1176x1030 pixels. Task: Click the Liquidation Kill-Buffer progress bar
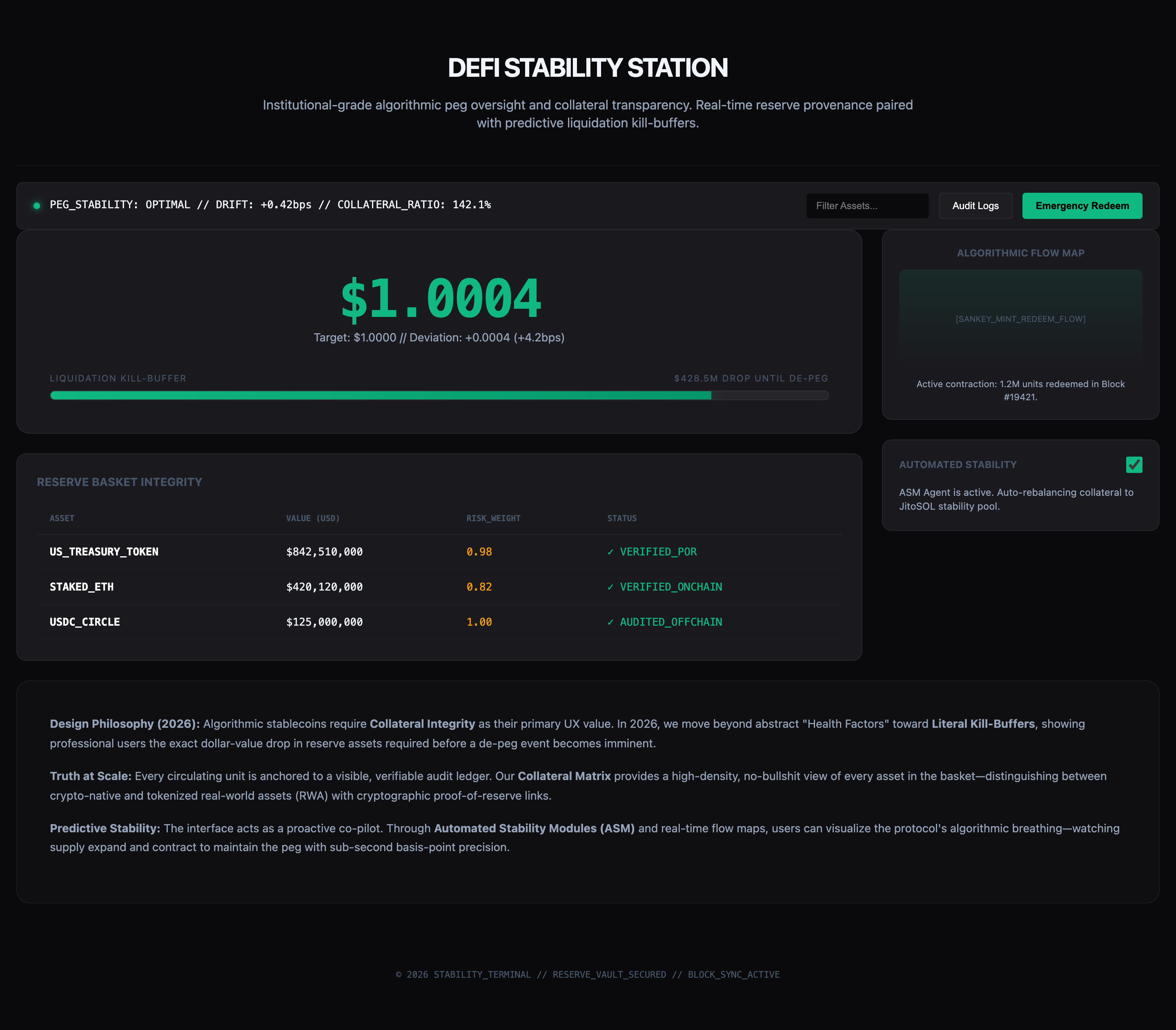coord(439,395)
